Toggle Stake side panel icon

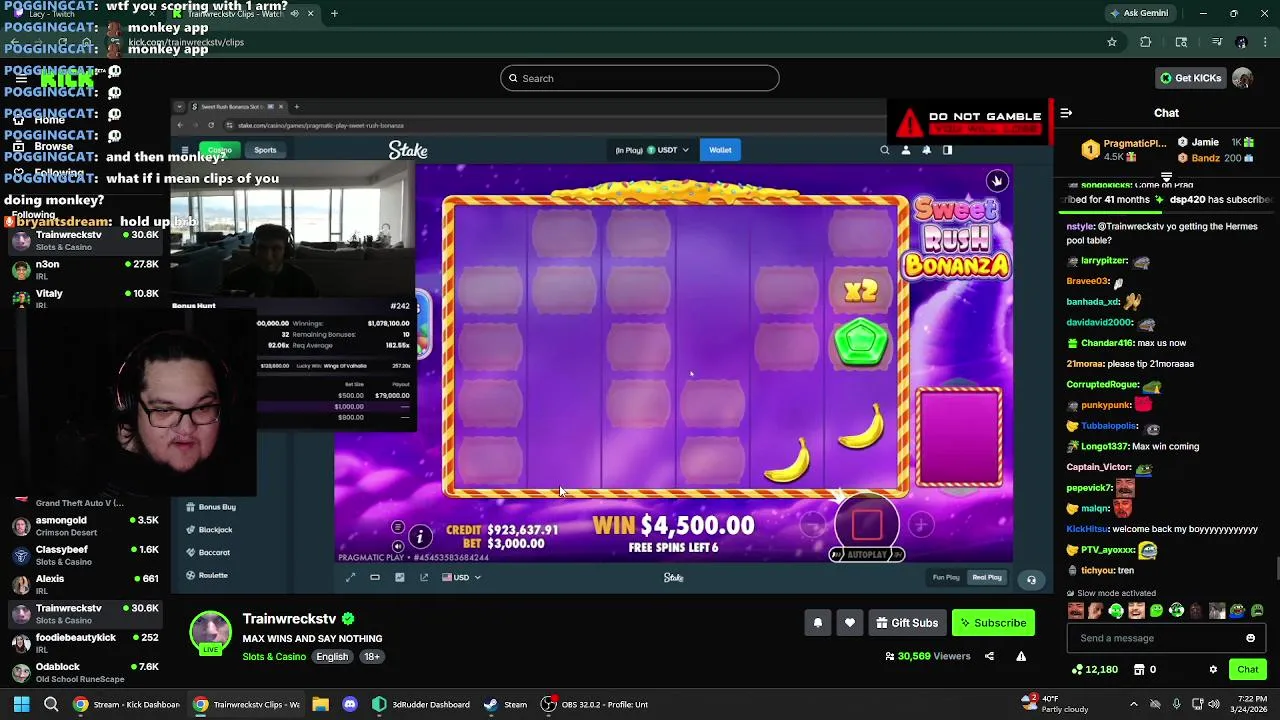point(947,150)
